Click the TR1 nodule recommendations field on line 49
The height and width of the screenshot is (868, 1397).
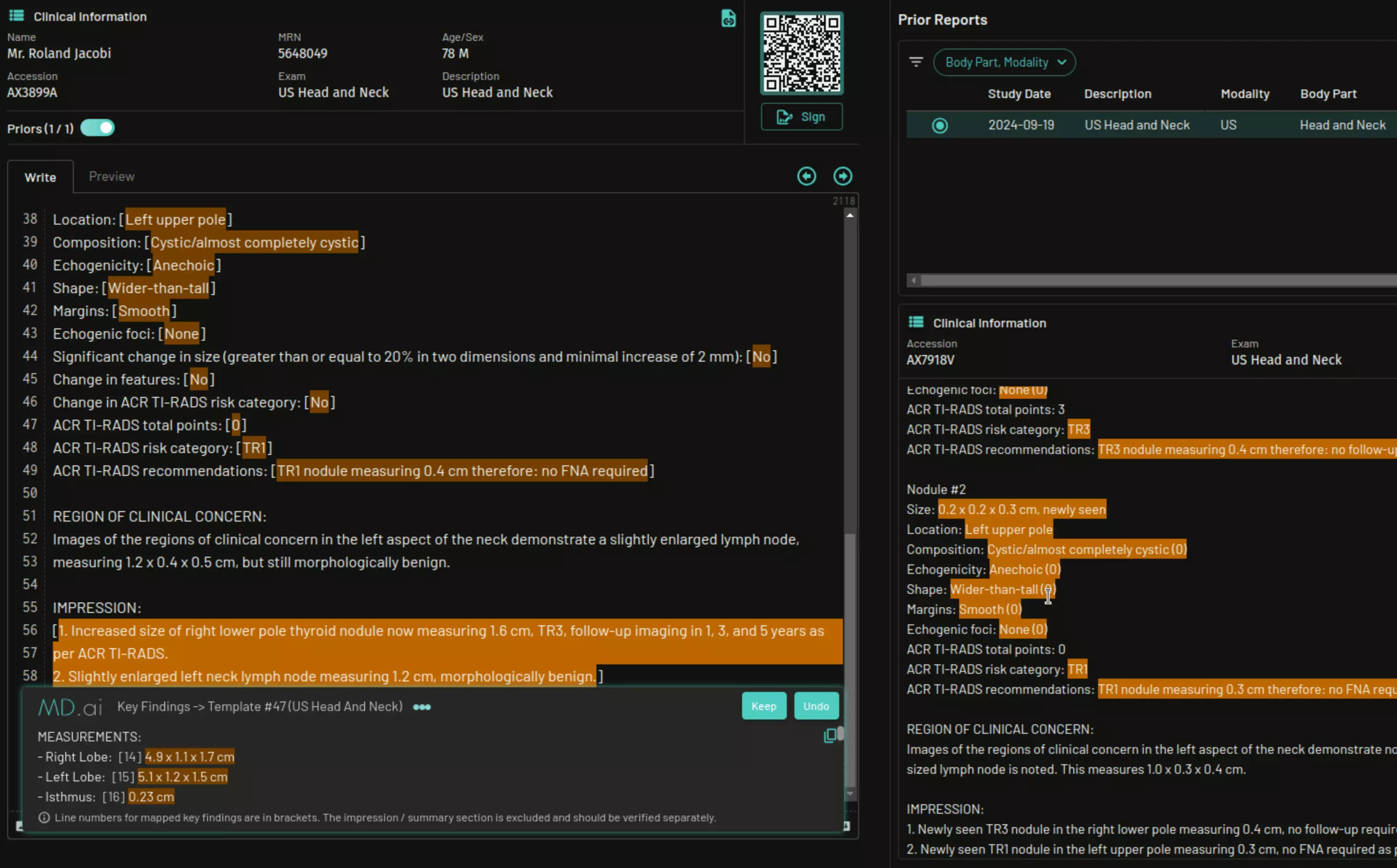pyautogui.click(x=462, y=471)
